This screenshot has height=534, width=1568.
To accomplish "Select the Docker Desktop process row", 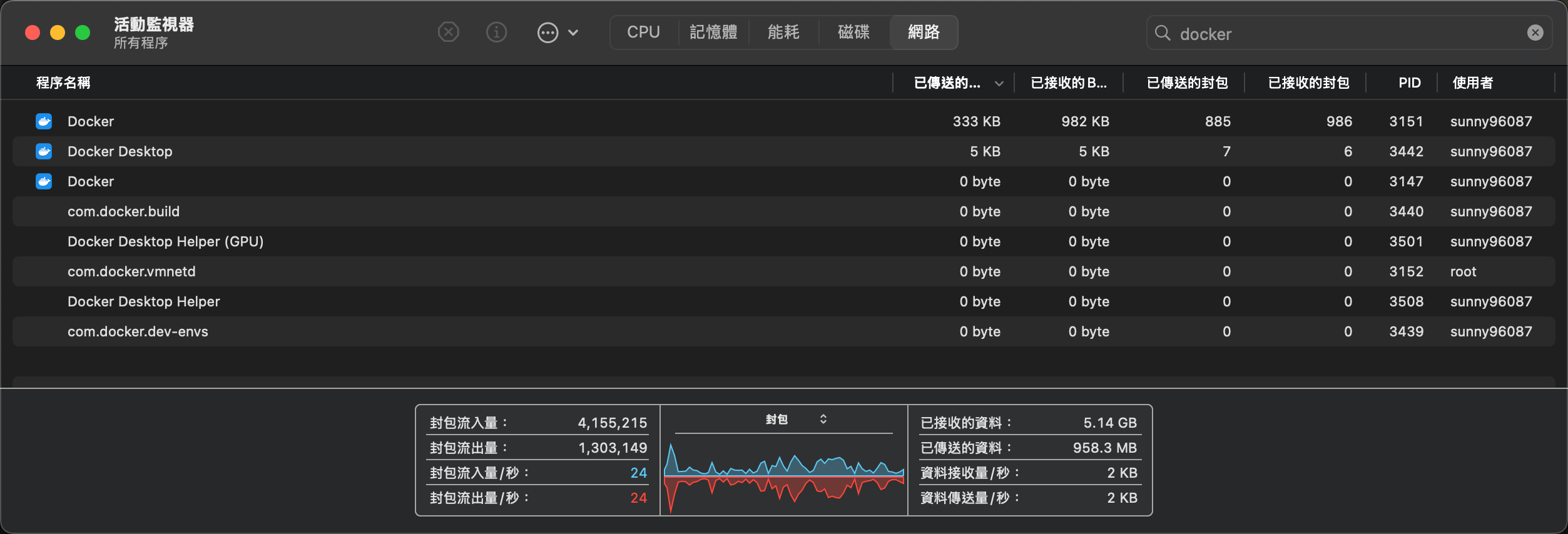I will click(x=783, y=151).
